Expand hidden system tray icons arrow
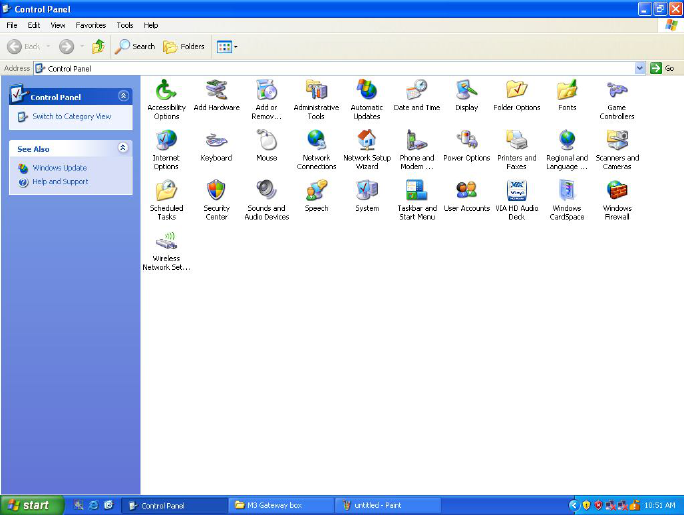The width and height of the screenshot is (684, 515). coord(574,505)
